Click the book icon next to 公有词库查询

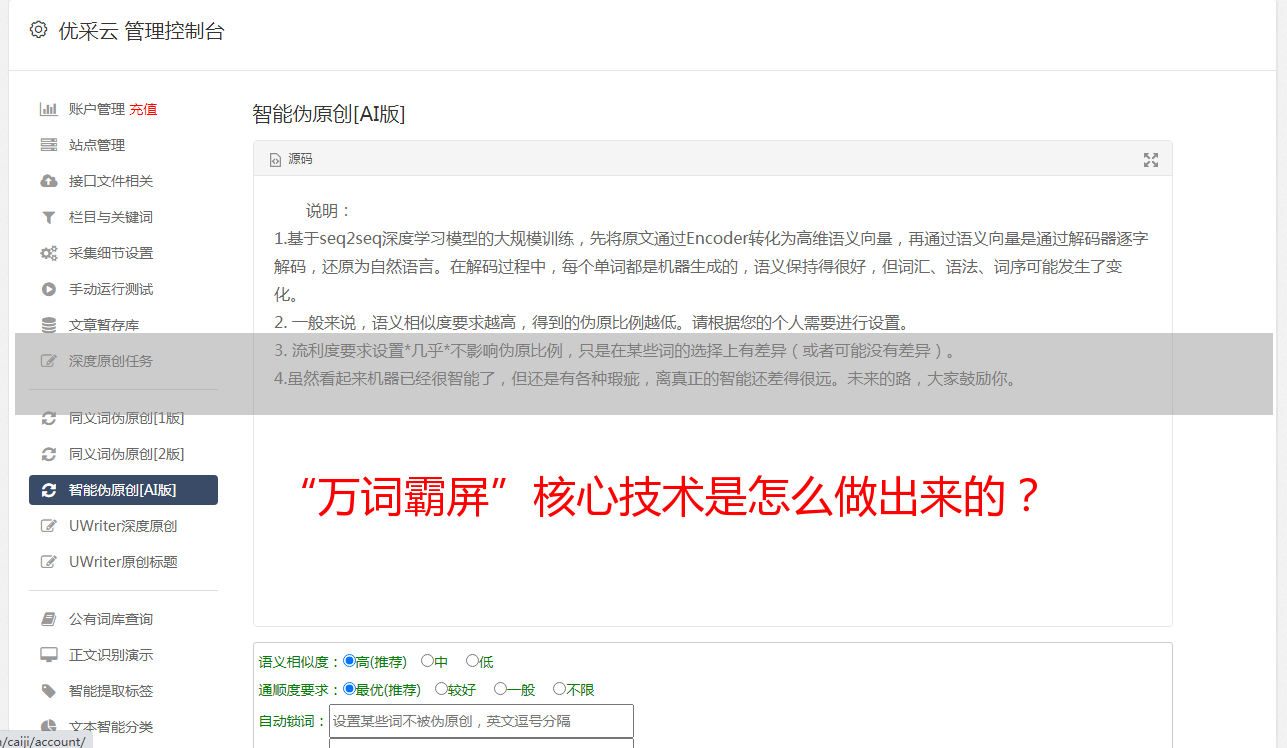coord(48,619)
